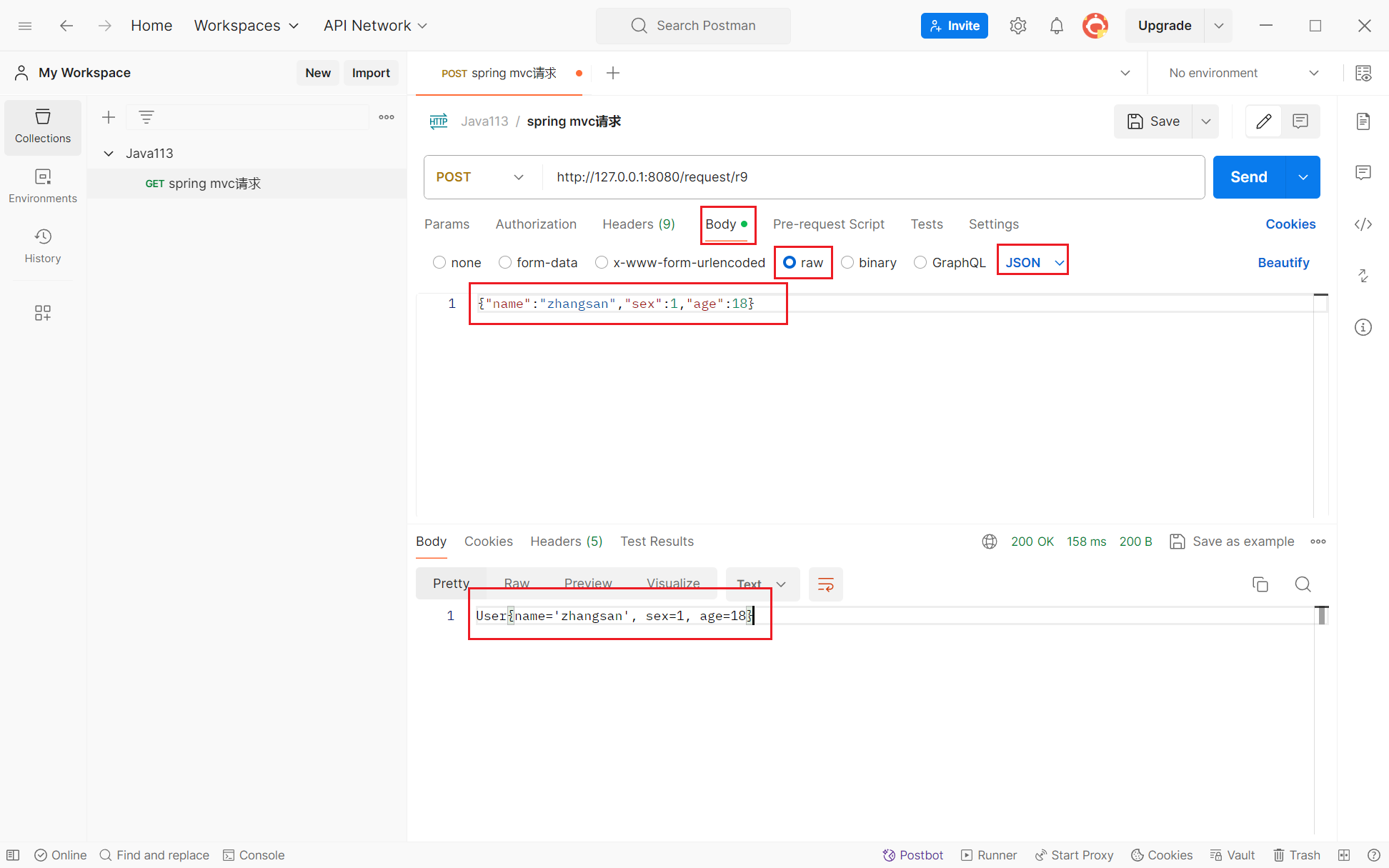1389x868 pixels.
Task: Copy response using the copy icon
Action: tap(1260, 584)
